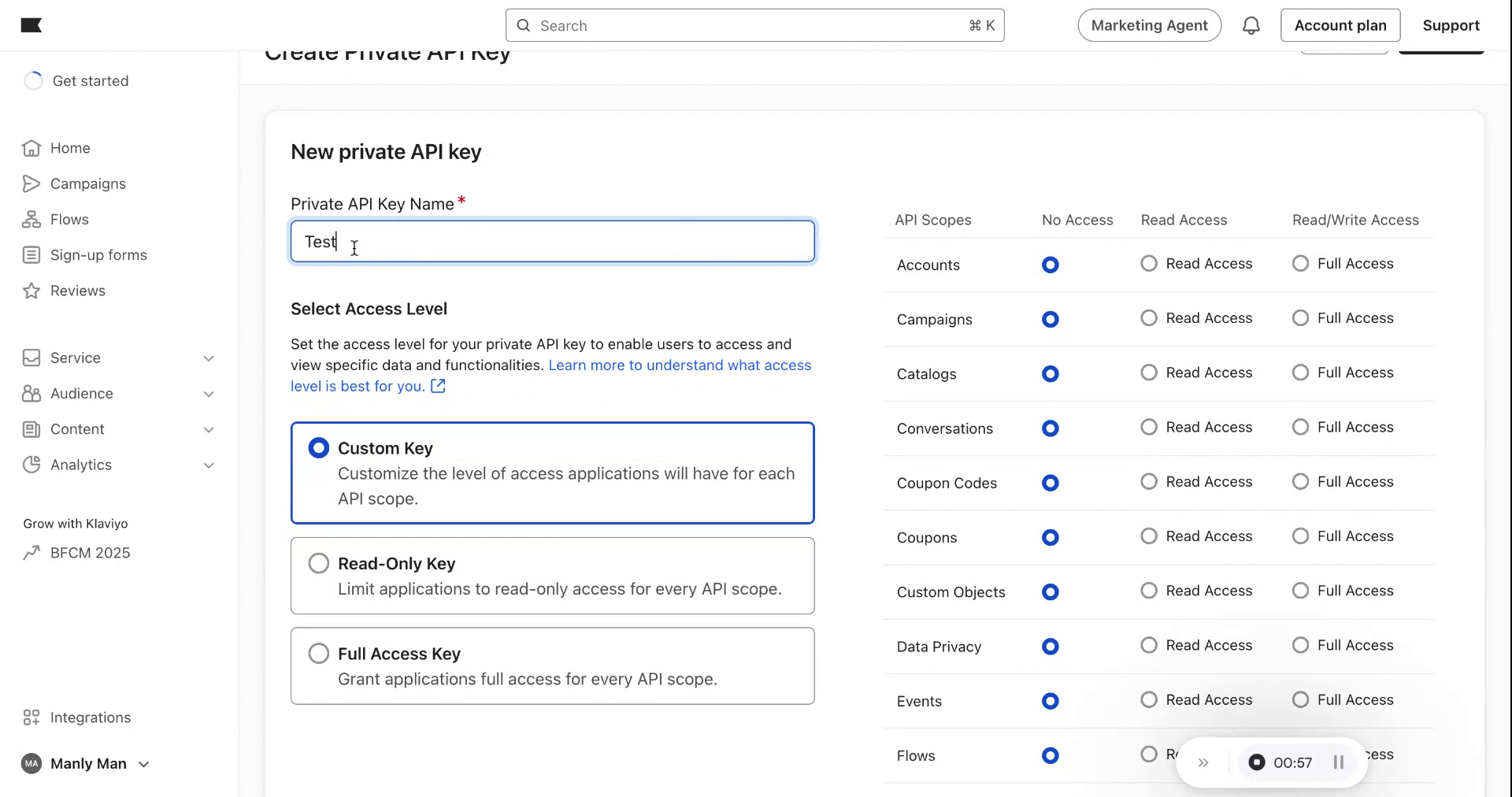This screenshot has width=1512, height=797.
Task: Set Campaigns scope to Full Access
Action: [x=1301, y=318]
